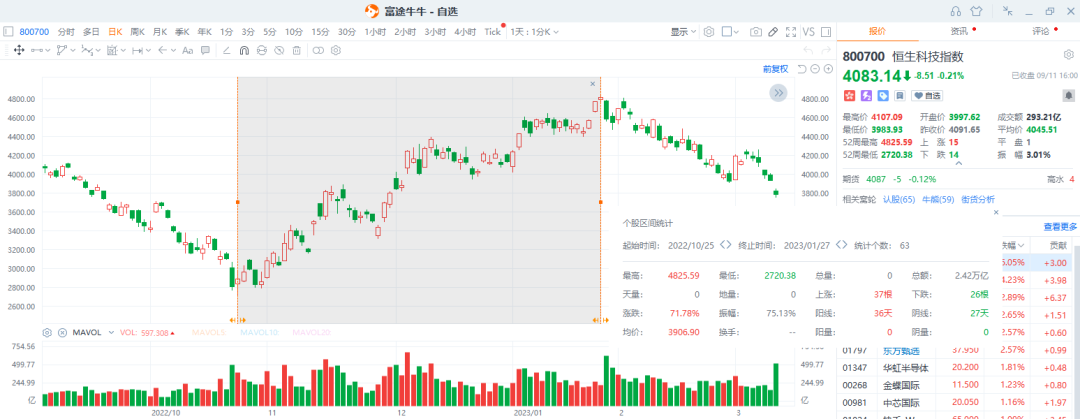Collapse quote details with the up chevron

click(957, 163)
